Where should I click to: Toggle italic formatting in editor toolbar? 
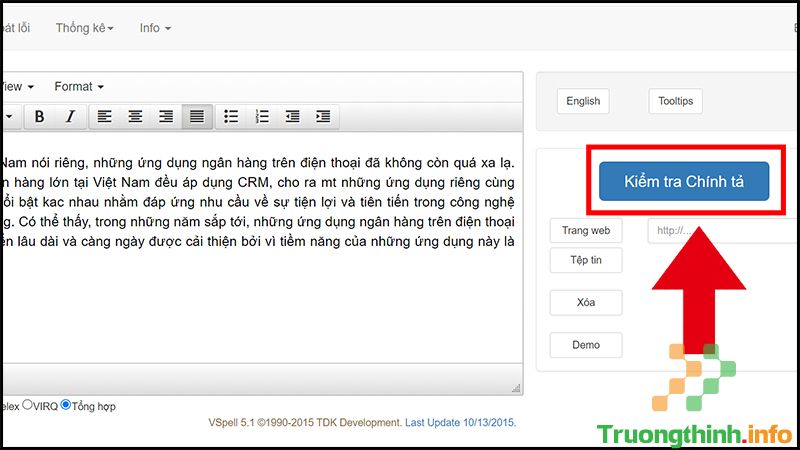click(x=70, y=117)
